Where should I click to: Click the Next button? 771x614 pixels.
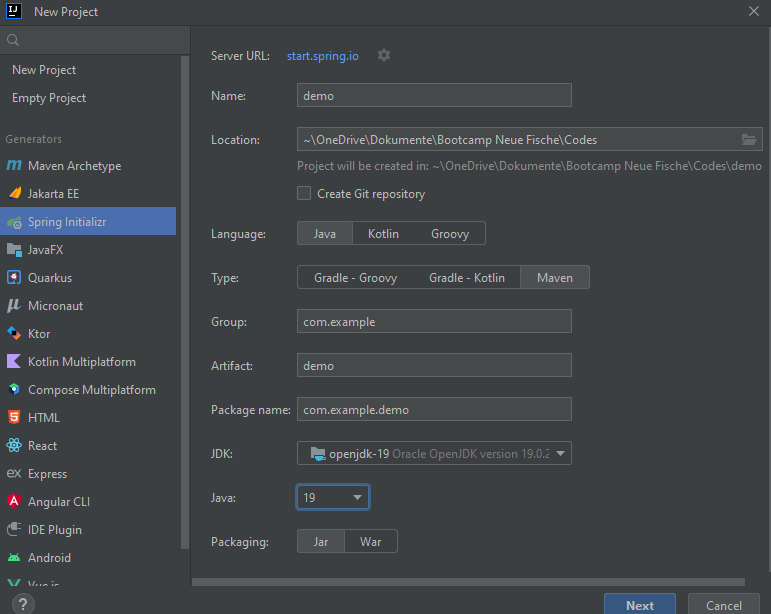click(640, 605)
